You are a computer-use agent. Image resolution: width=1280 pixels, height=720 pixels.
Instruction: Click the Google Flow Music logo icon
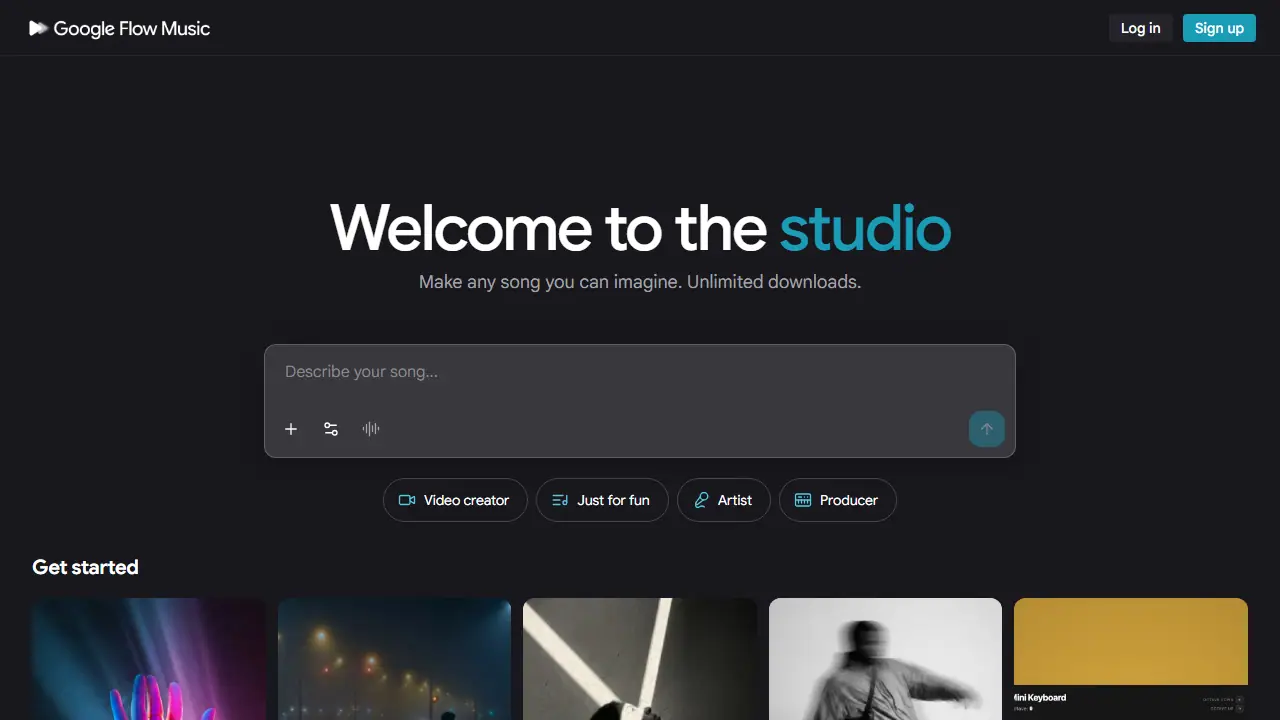[x=38, y=28]
